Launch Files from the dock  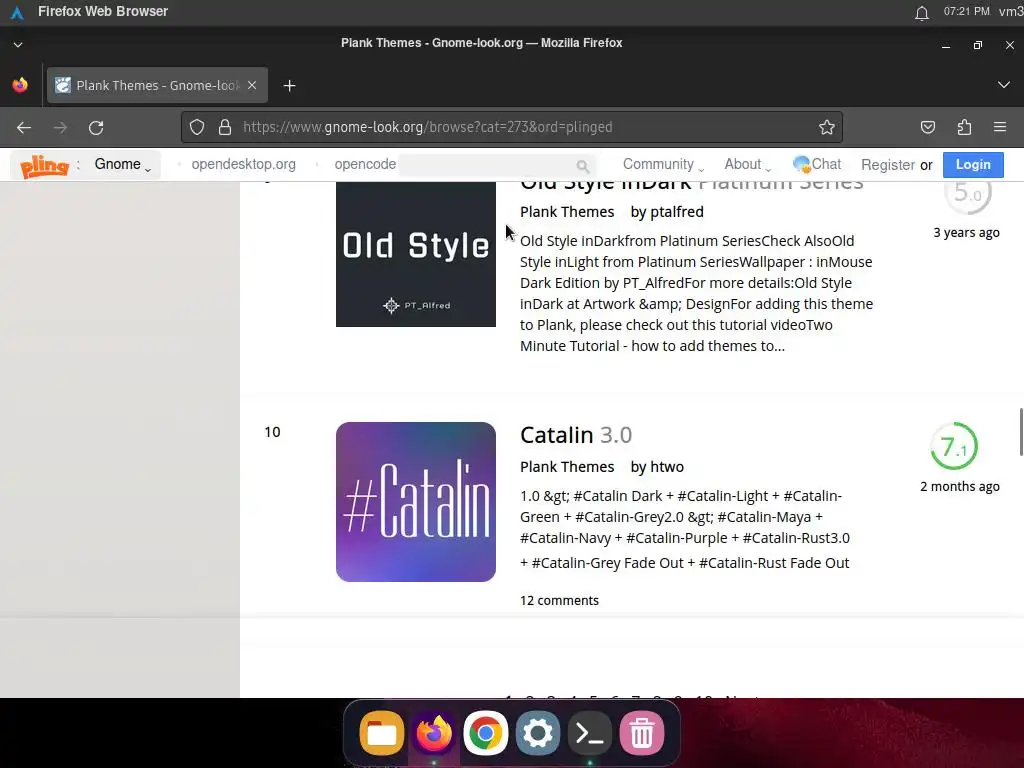click(x=381, y=733)
